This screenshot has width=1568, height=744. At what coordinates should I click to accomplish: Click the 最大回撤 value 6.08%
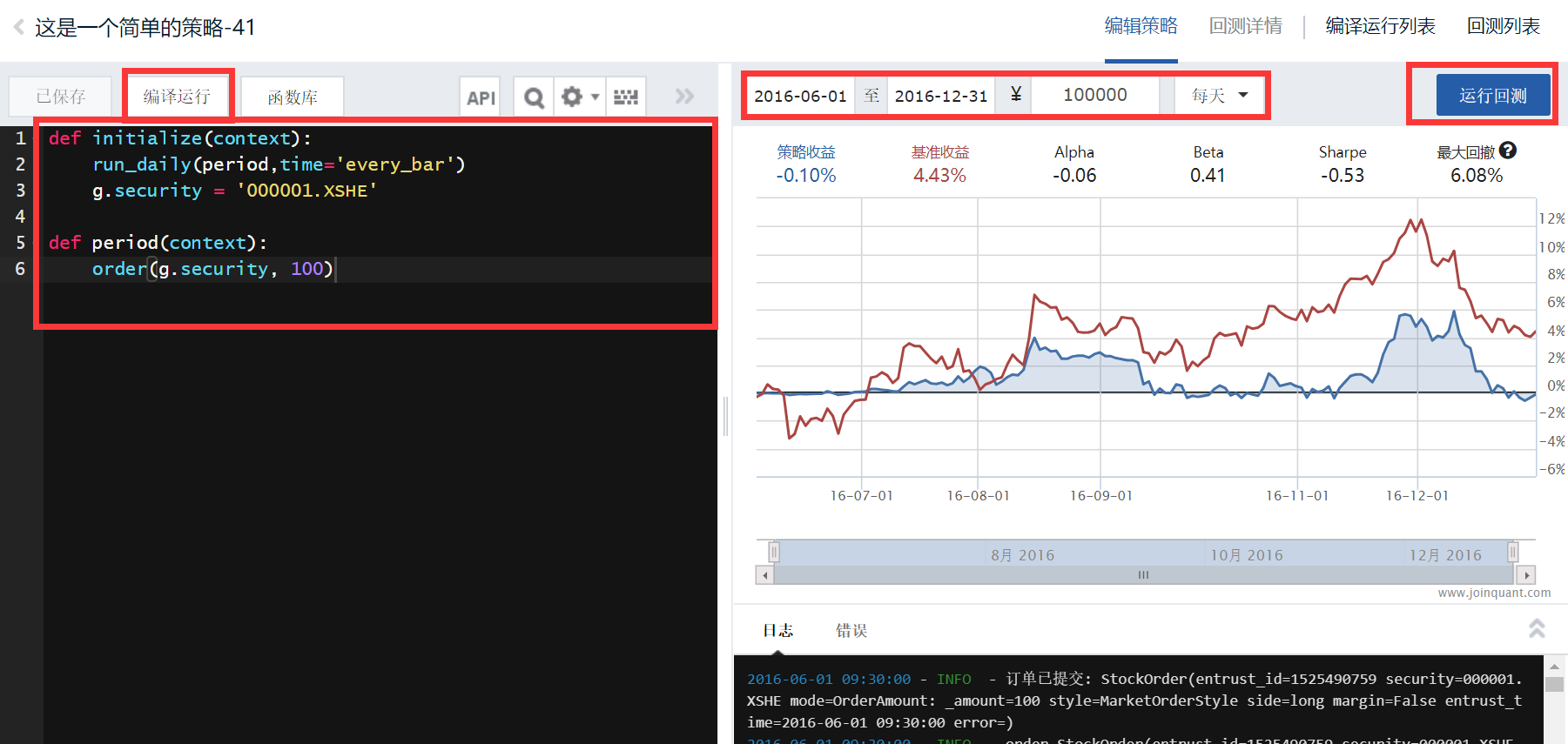1477,175
